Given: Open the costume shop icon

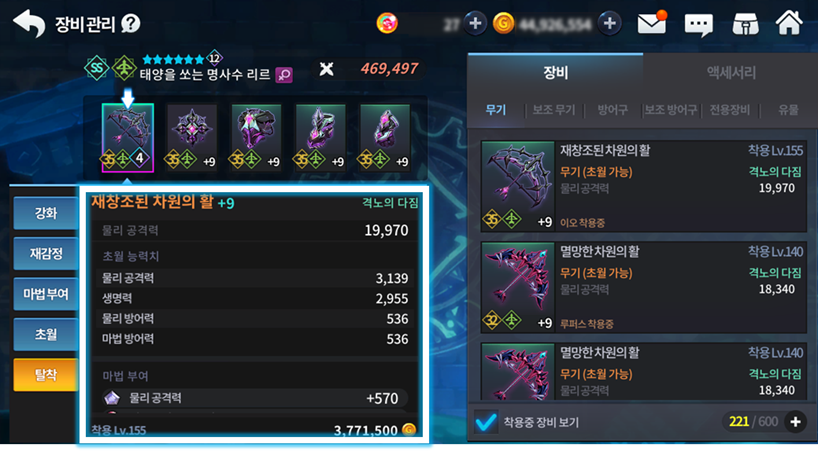Looking at the screenshot, I should tap(745, 24).
